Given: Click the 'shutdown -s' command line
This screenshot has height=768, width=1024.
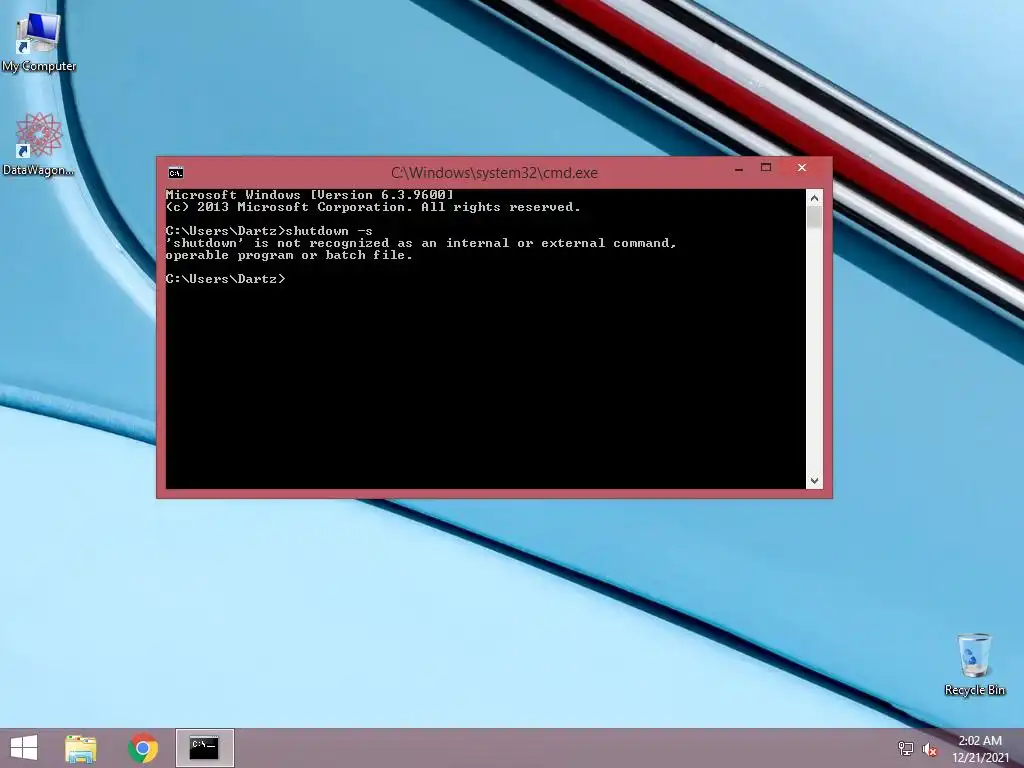Looking at the screenshot, I should (269, 231).
